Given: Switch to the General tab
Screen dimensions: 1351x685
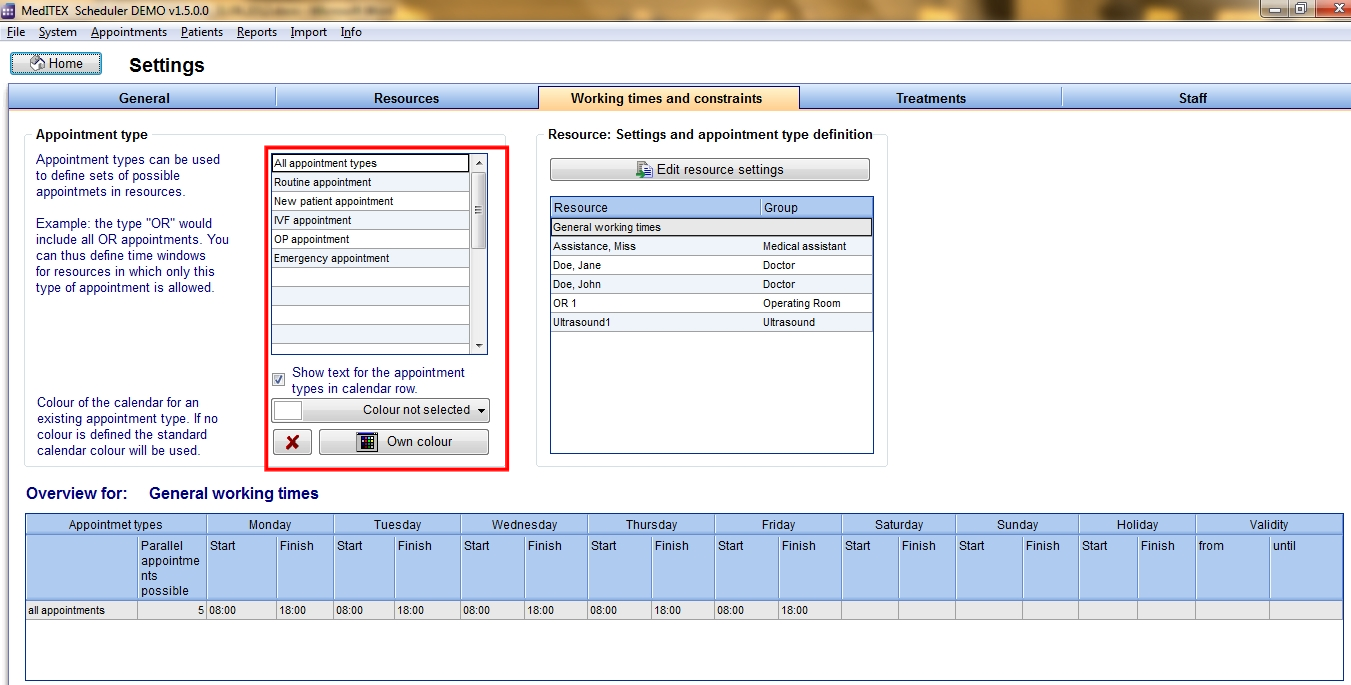Looking at the screenshot, I should click(143, 98).
